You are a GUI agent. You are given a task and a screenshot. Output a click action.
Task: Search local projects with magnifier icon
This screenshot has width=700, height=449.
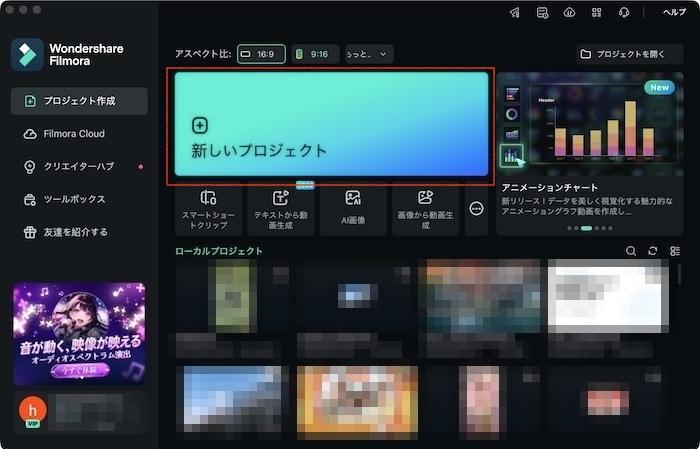pyautogui.click(x=631, y=251)
